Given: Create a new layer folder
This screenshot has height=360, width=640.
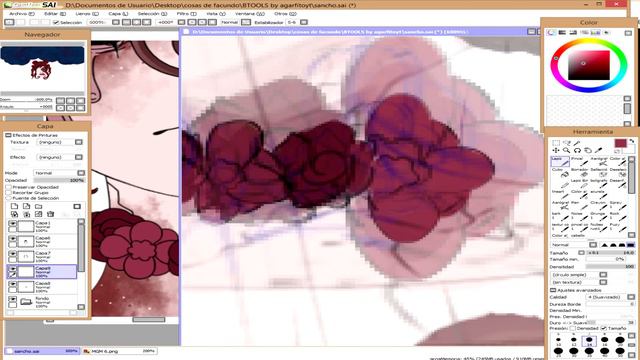Looking at the screenshot, I should click(39, 206).
